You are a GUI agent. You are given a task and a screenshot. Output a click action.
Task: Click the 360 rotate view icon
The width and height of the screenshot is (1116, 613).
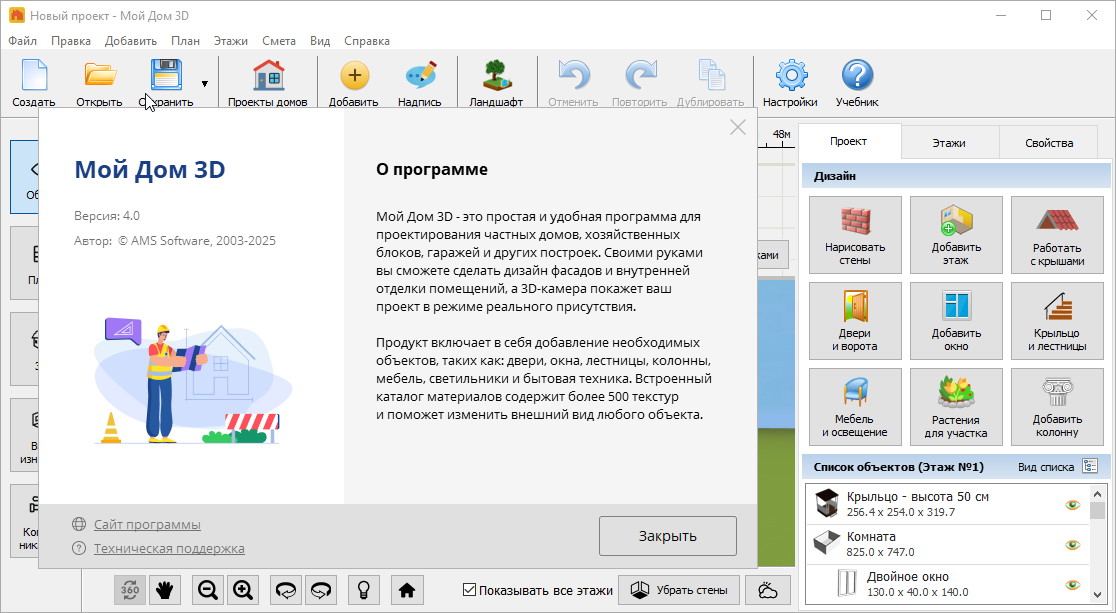pos(129,590)
